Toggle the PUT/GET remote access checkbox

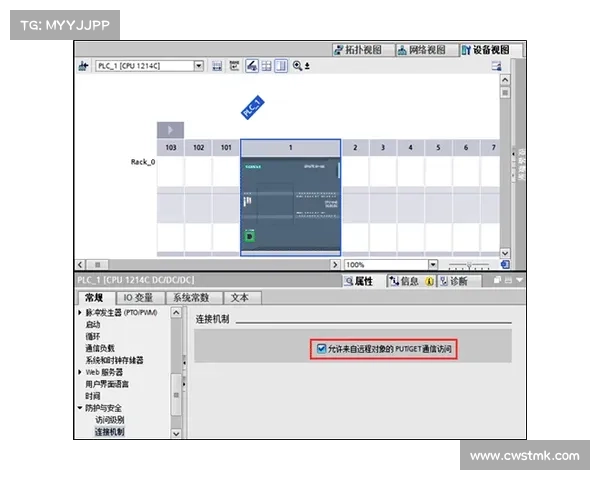321,348
